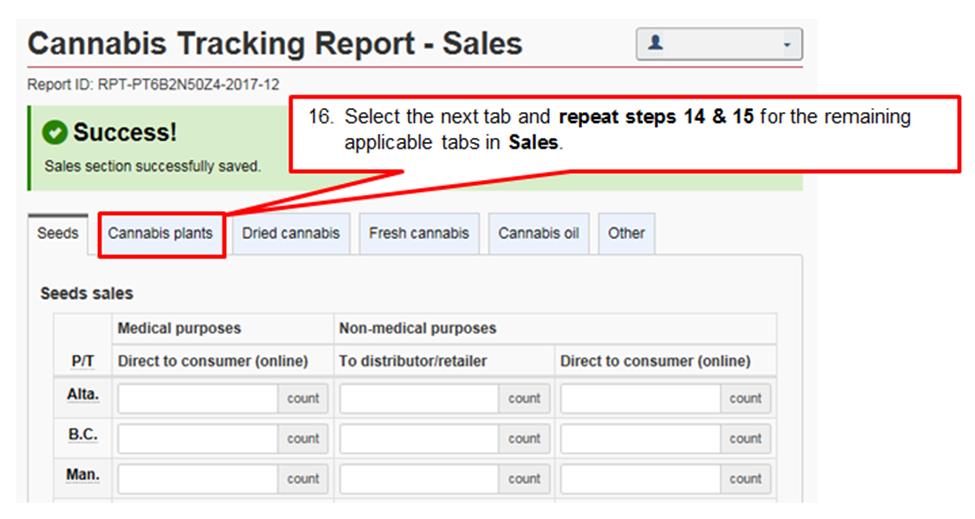Switch to the Seeds tab
The image size is (975, 519).
(58, 234)
